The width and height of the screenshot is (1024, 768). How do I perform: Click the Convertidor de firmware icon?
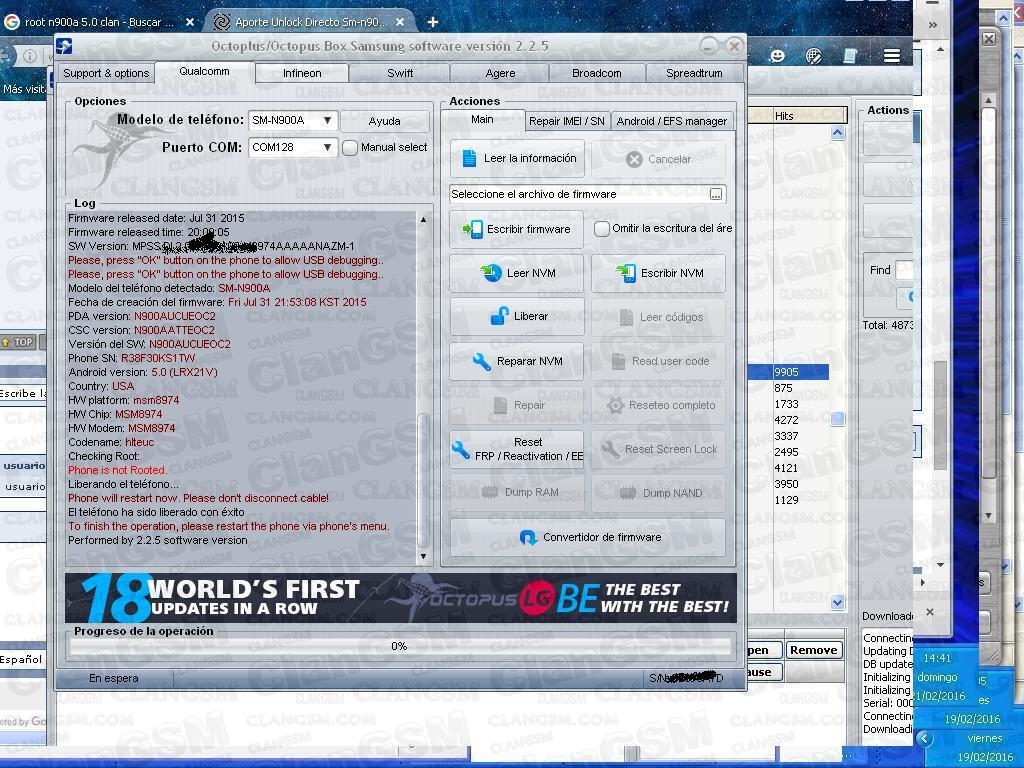click(x=528, y=537)
